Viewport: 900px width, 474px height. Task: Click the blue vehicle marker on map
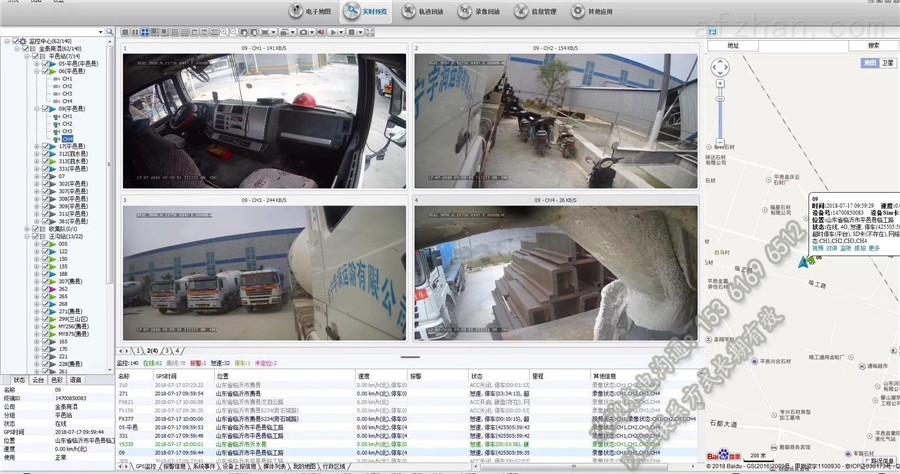tap(803, 262)
